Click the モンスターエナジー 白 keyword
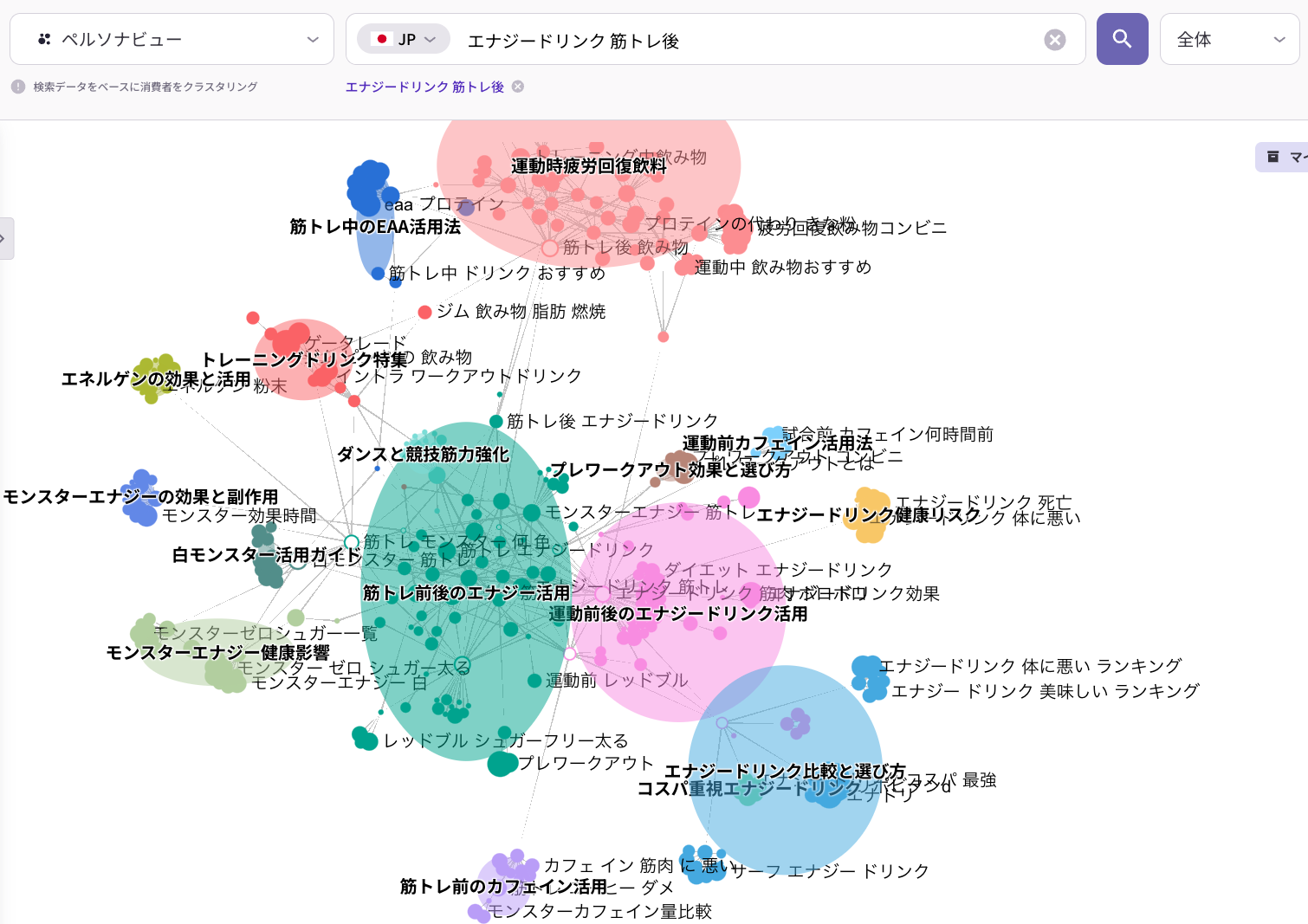The image size is (1308, 924). pos(339,682)
